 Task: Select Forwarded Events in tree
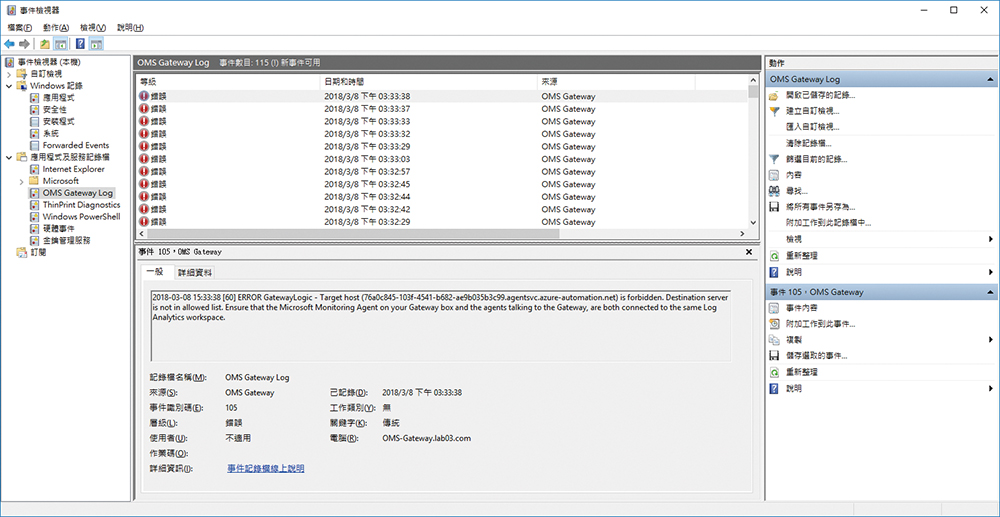pos(76,145)
